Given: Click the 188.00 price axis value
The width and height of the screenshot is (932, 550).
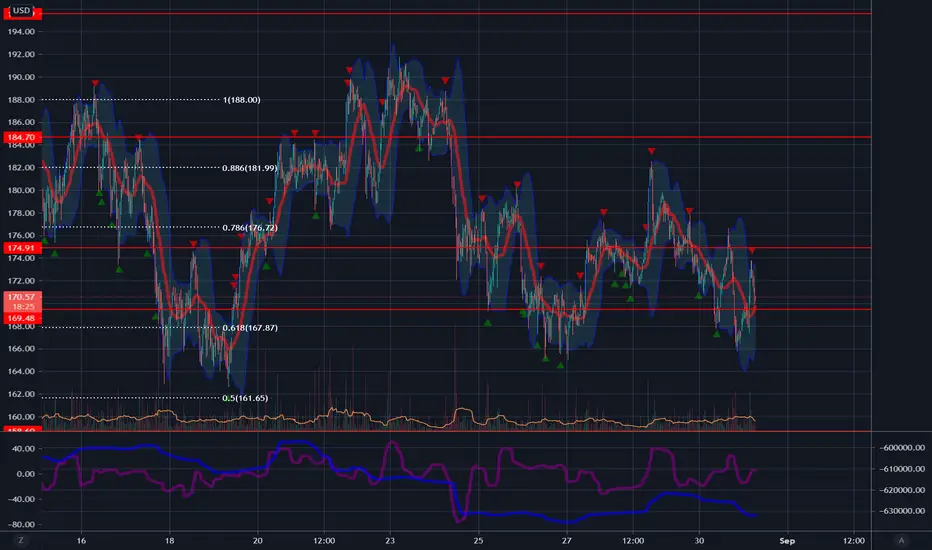Looking at the screenshot, I should [x=21, y=100].
